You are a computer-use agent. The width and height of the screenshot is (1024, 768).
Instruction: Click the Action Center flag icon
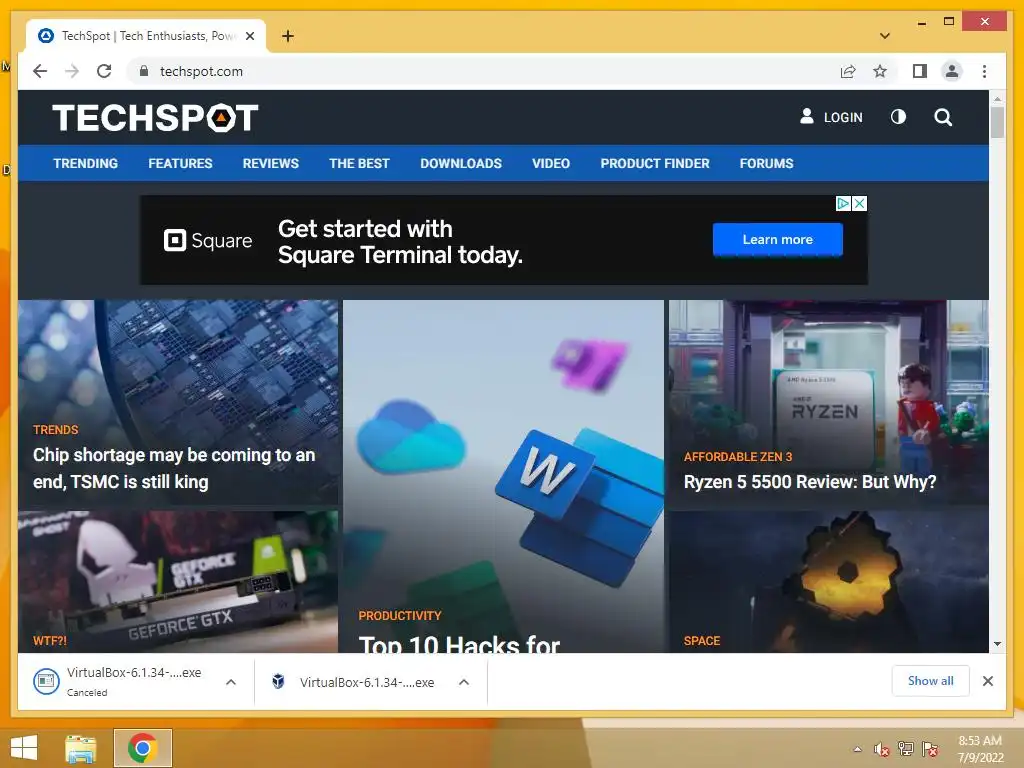pos(930,749)
